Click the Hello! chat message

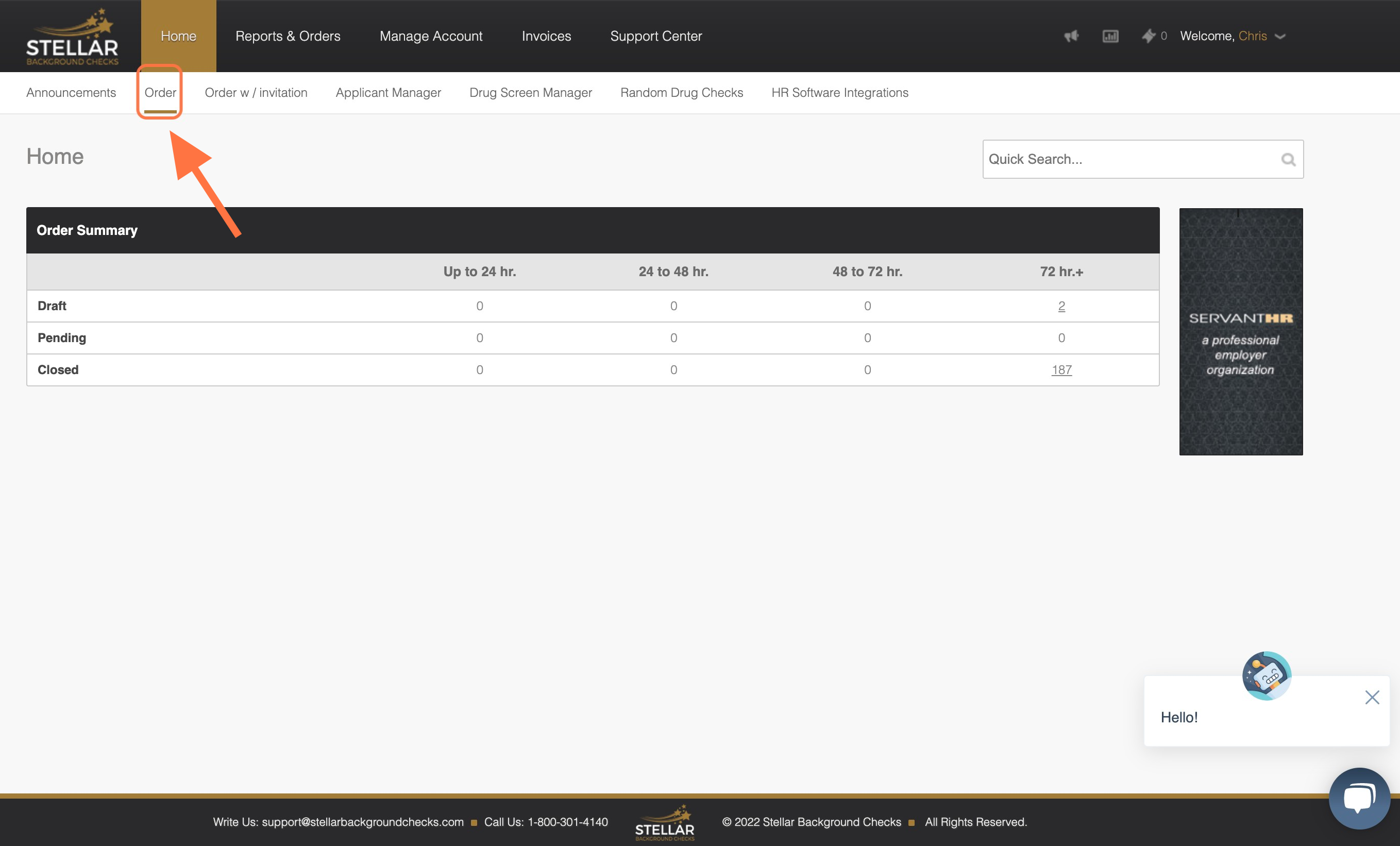click(x=1179, y=718)
